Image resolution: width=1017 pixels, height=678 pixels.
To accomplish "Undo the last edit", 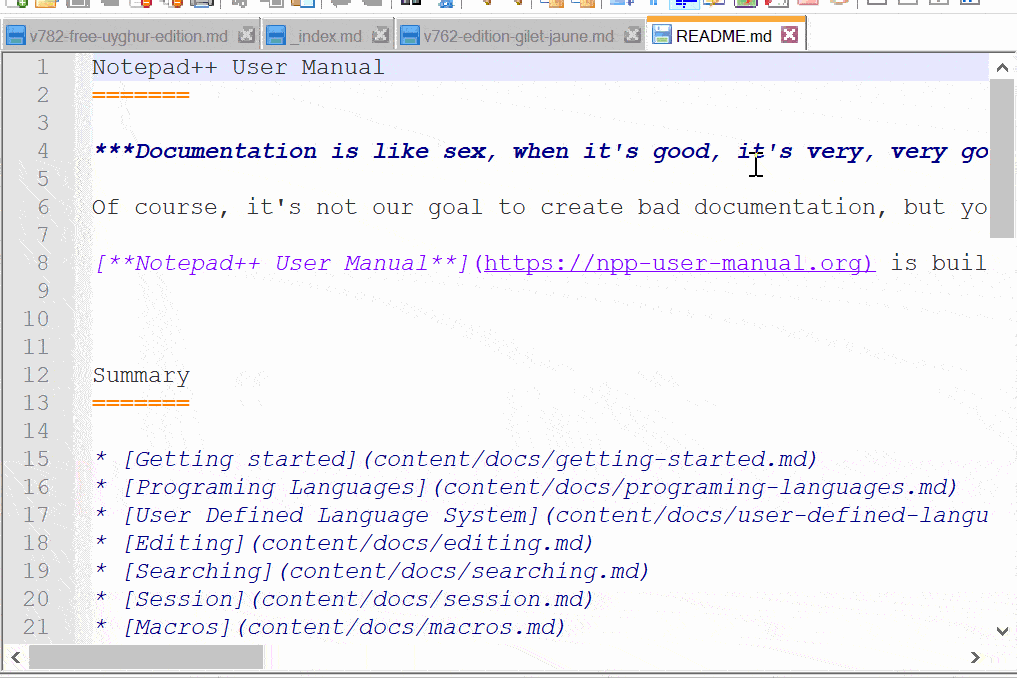I will (x=341, y=4).
